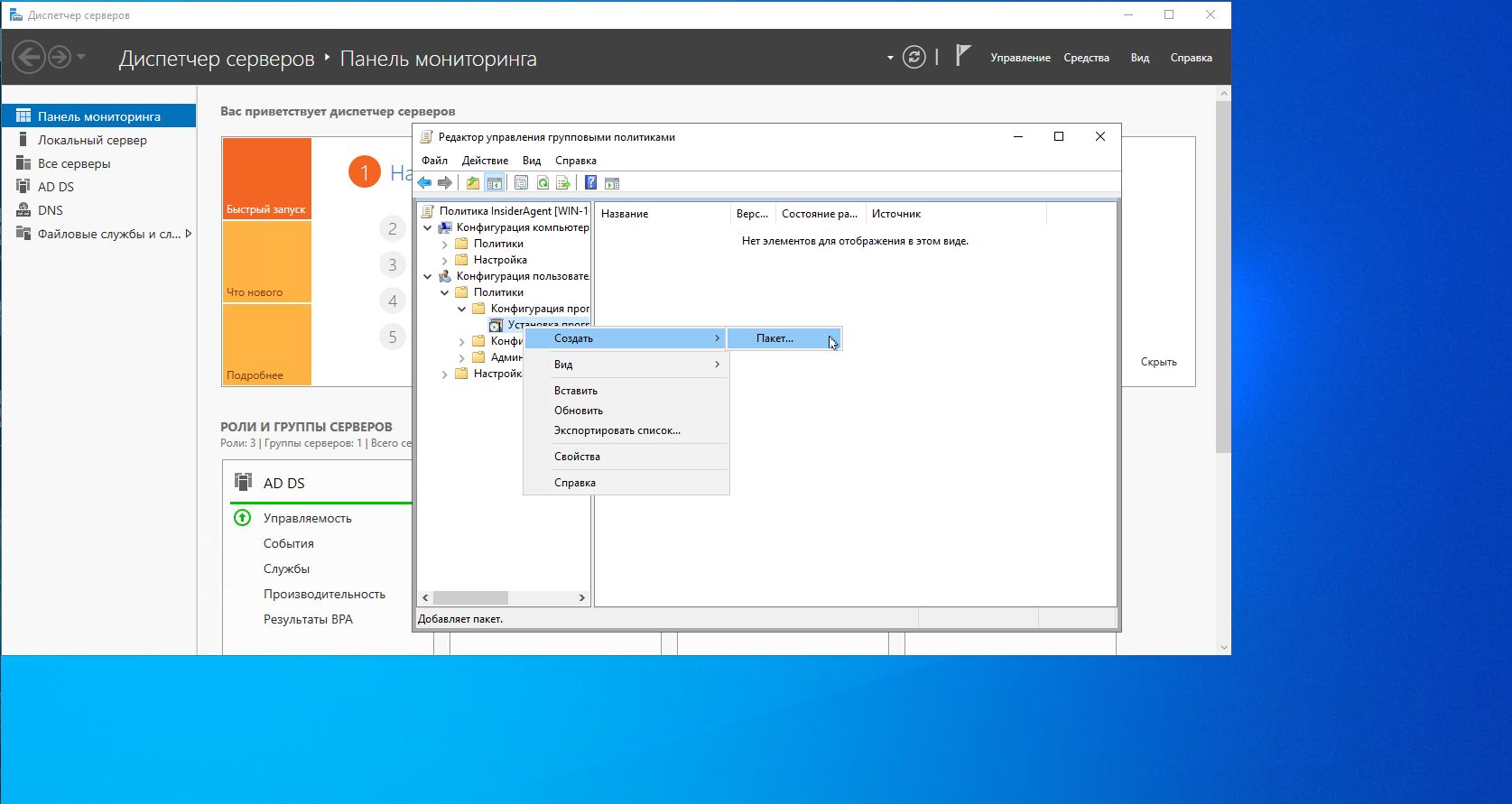Screen dimensions: 1512x804
Task: Select Локальный сервер in the left sidebar
Action: point(92,140)
